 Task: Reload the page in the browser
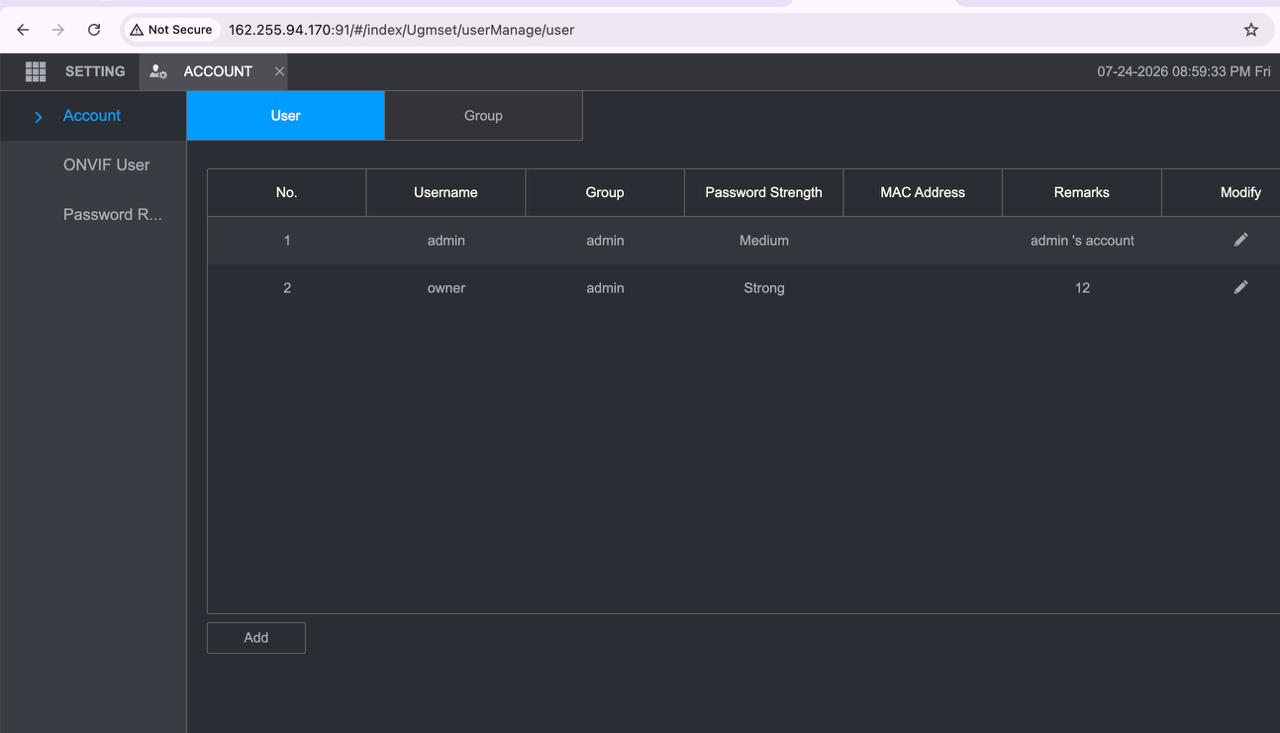(94, 30)
